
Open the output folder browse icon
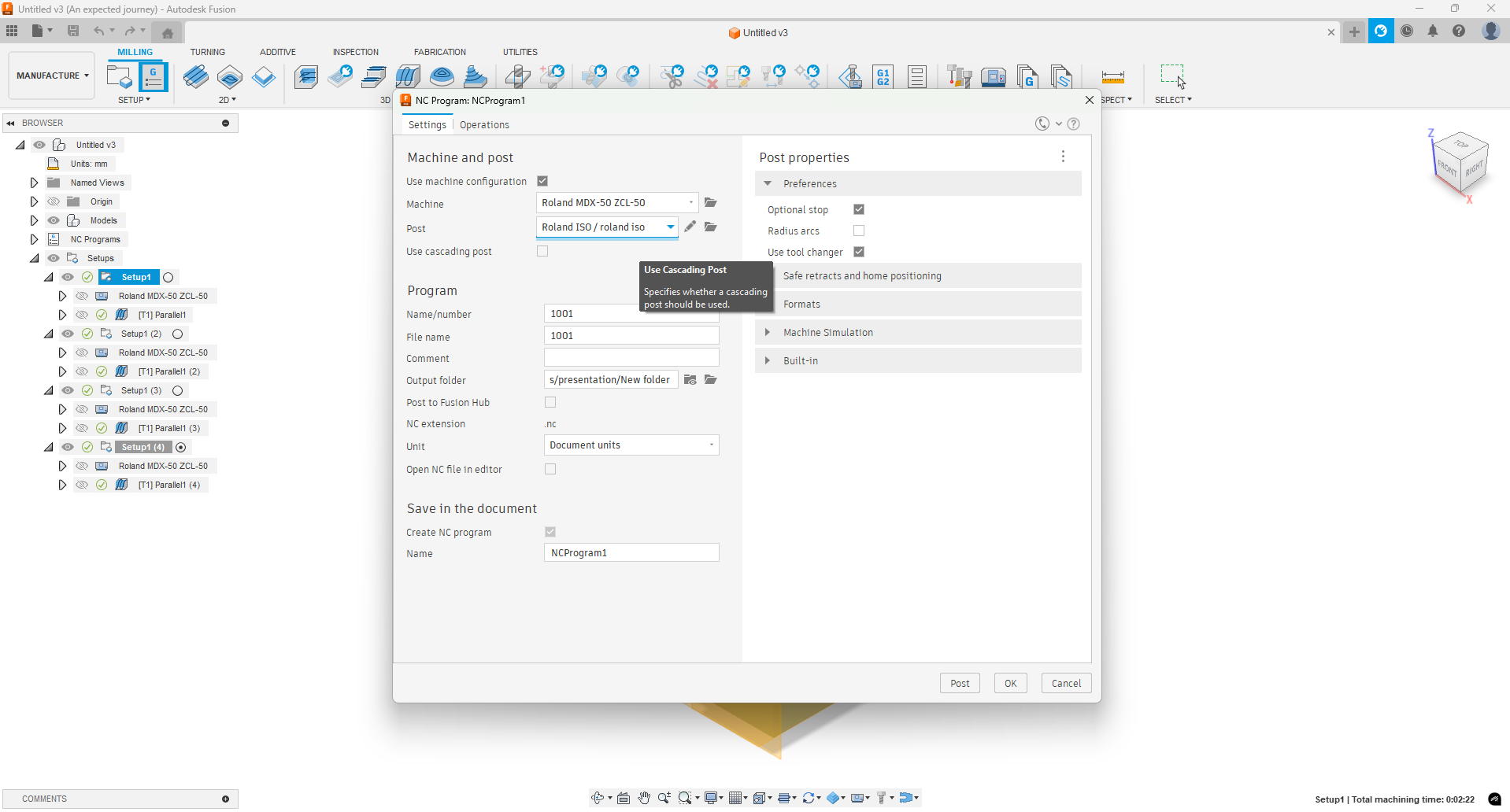711,379
